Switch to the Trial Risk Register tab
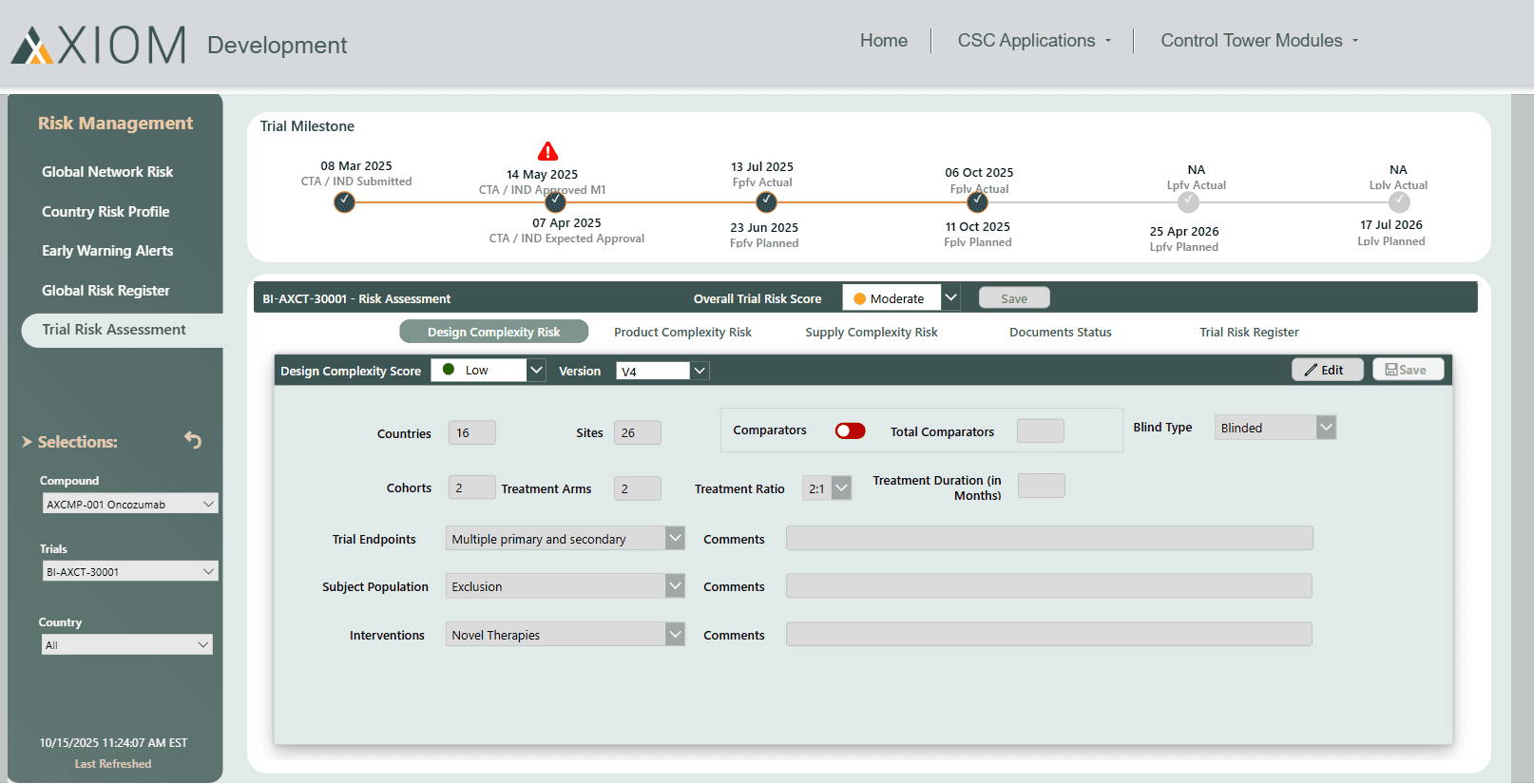Screen dimensions: 1534x784 (x=1249, y=332)
